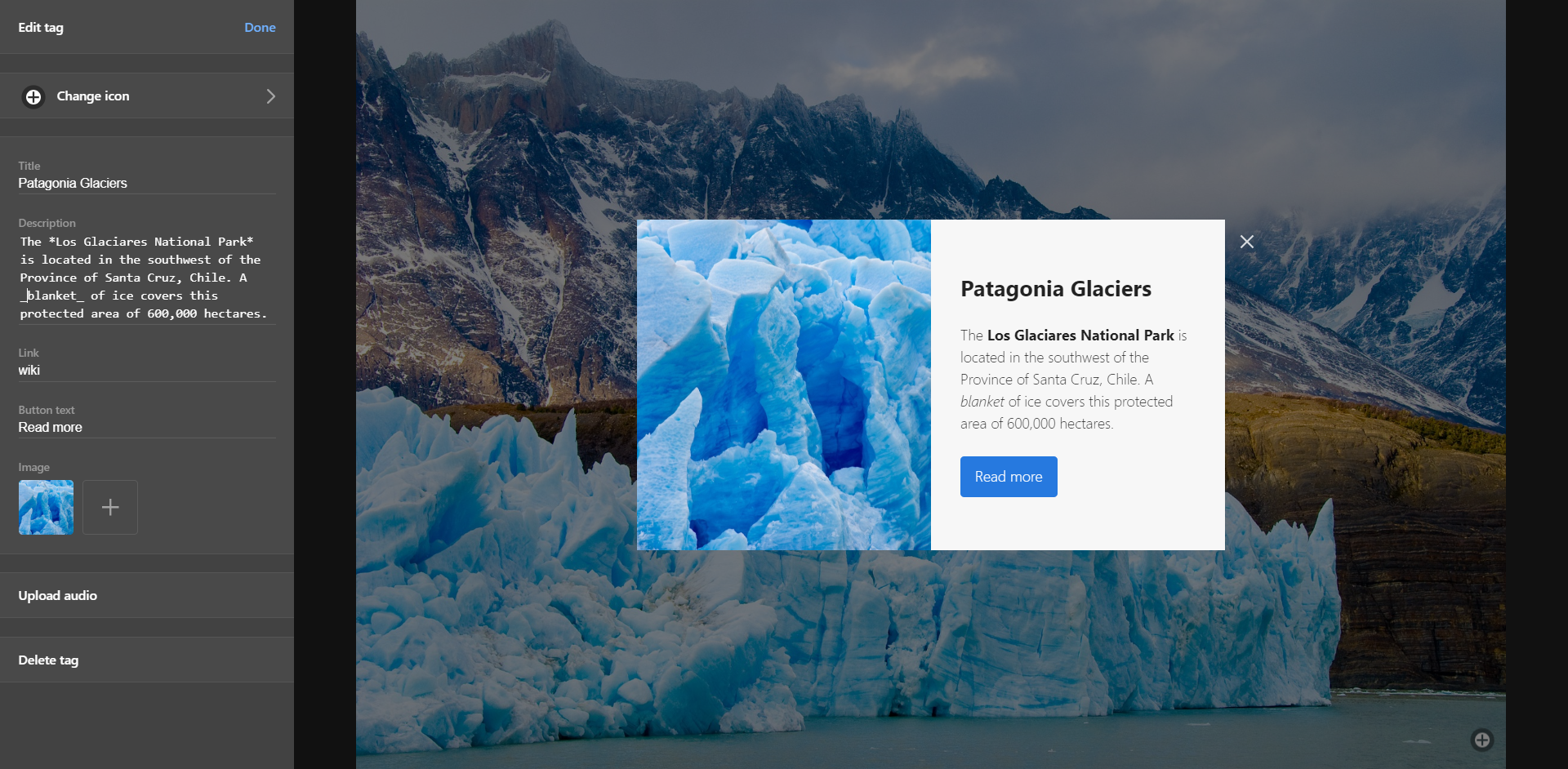
Task: Click the tag marker icon on panorama
Action: click(1482, 740)
